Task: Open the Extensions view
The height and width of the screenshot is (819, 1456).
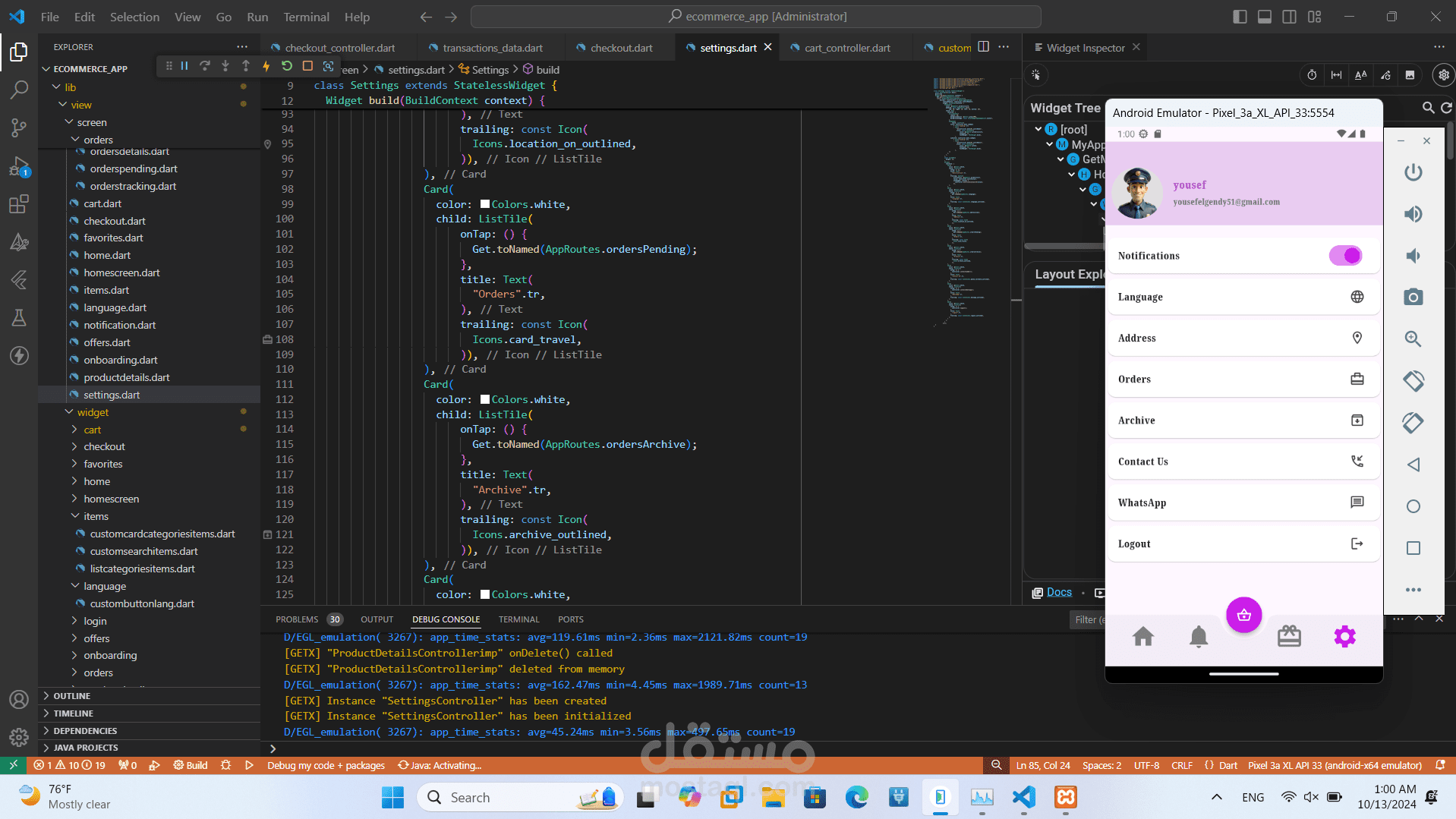Action: click(19, 204)
